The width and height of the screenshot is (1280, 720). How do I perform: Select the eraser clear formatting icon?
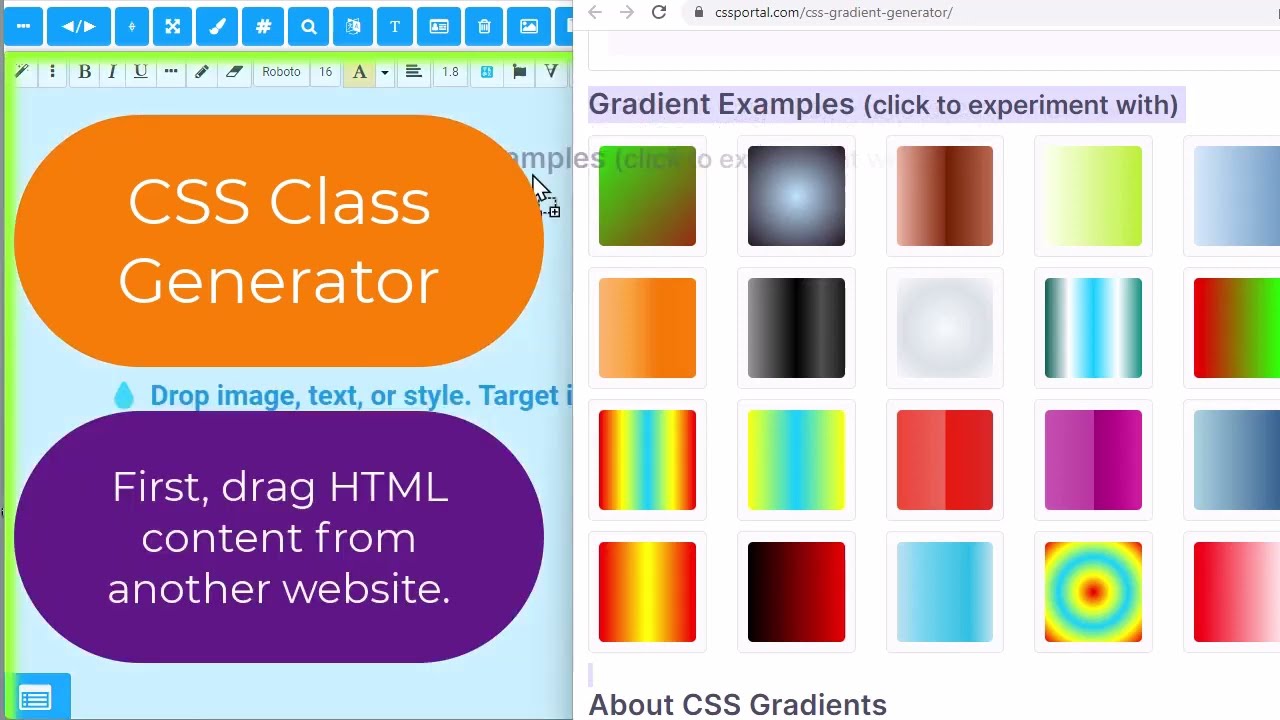pyautogui.click(x=234, y=72)
